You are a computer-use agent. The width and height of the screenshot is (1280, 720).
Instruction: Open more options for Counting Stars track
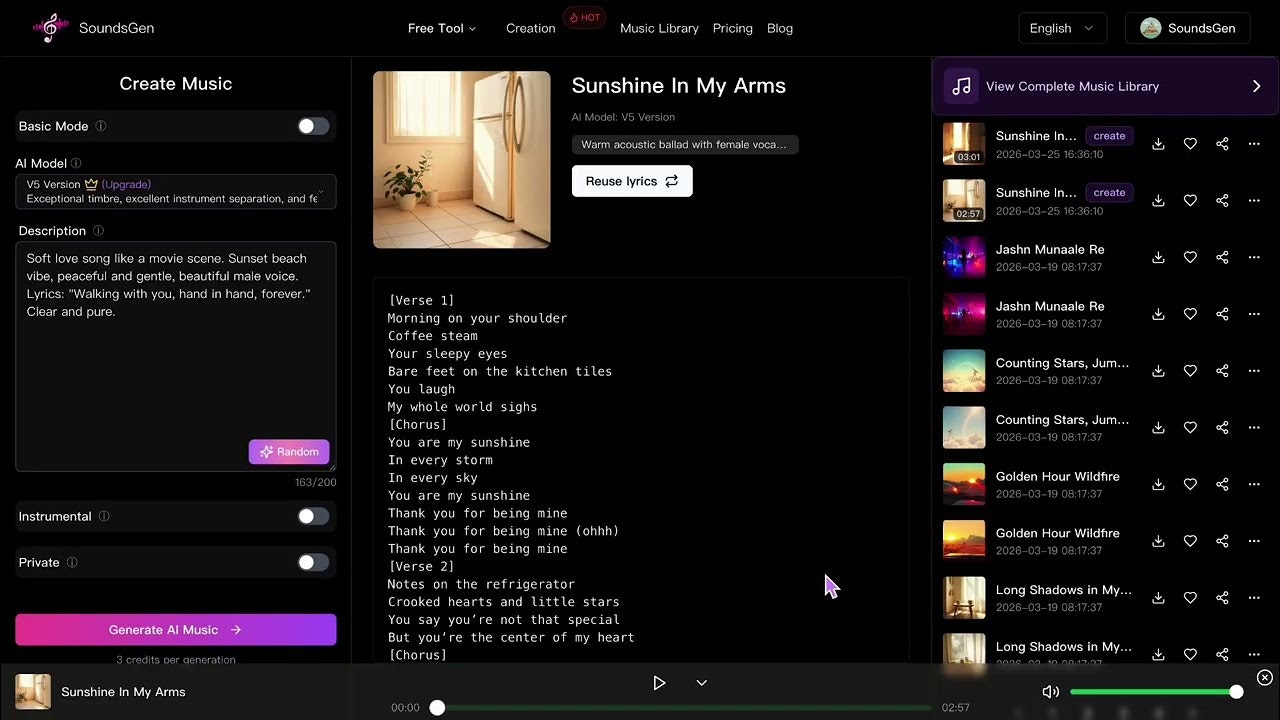coord(1254,371)
